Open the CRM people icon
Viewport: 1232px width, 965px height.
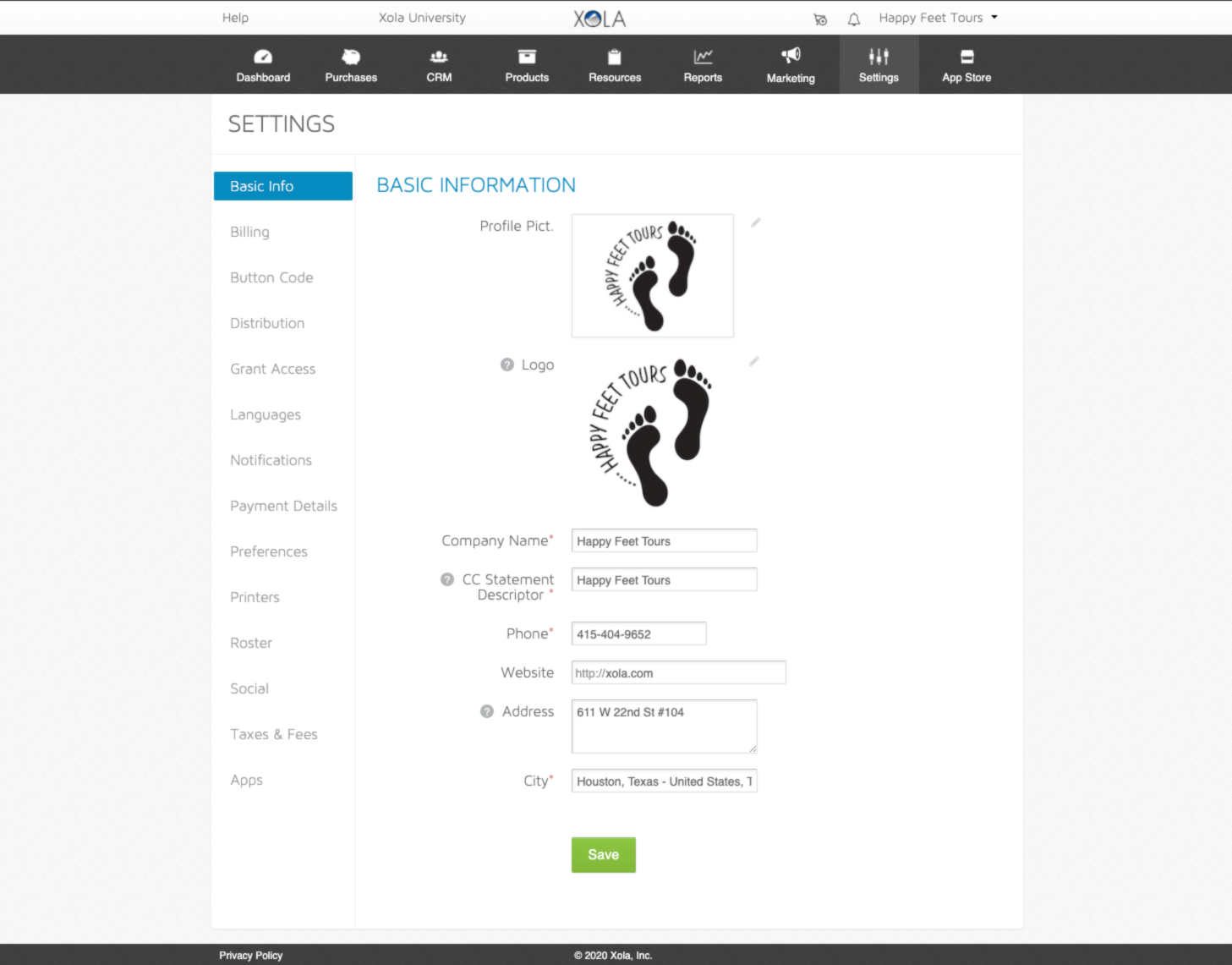(439, 57)
